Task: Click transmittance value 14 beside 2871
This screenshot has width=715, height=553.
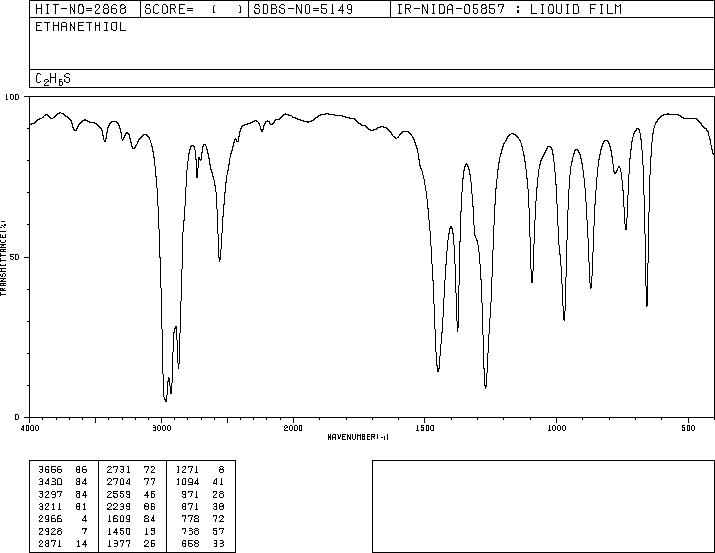Action: tap(81, 544)
